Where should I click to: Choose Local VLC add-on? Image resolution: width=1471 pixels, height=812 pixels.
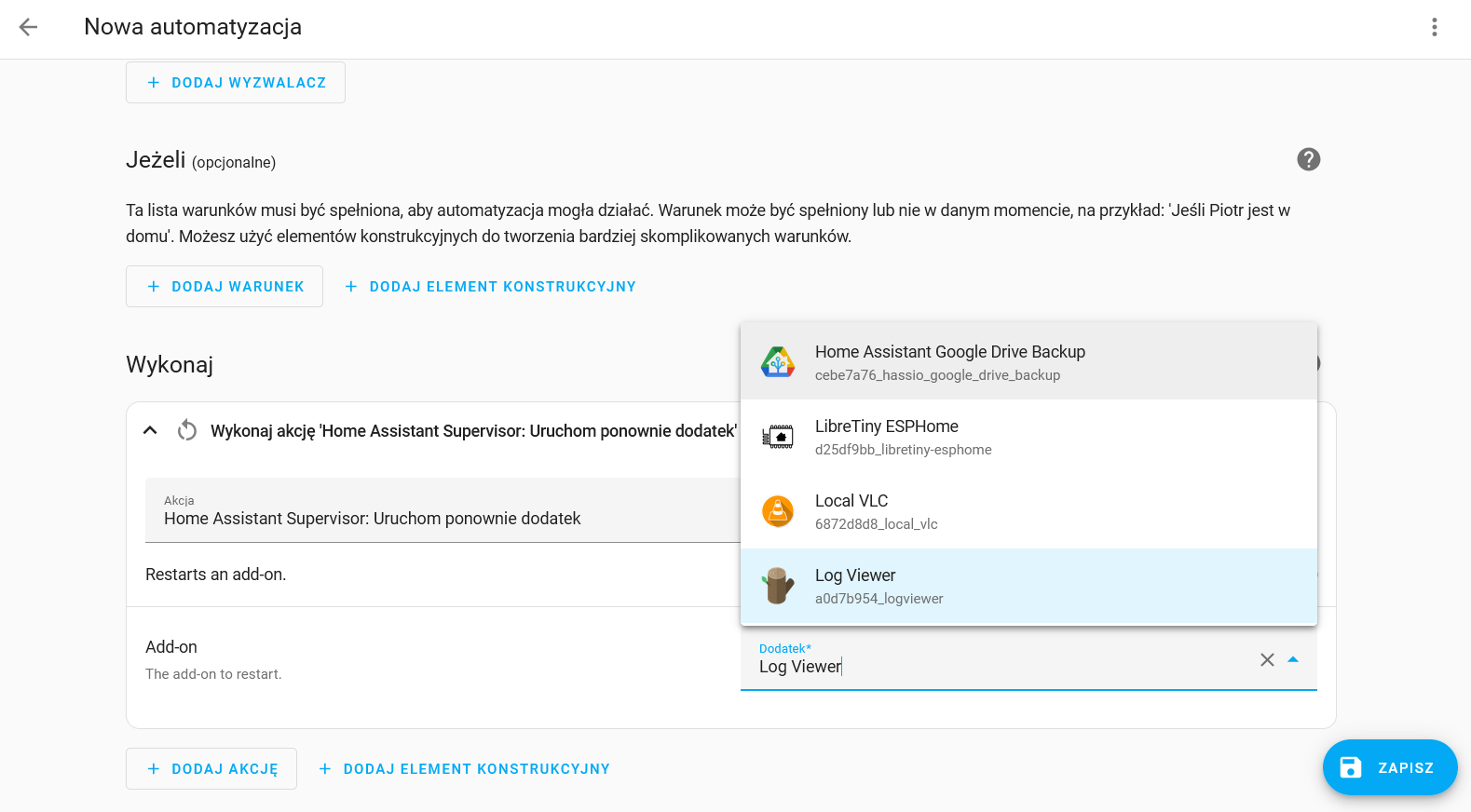pyautogui.click(x=1028, y=511)
